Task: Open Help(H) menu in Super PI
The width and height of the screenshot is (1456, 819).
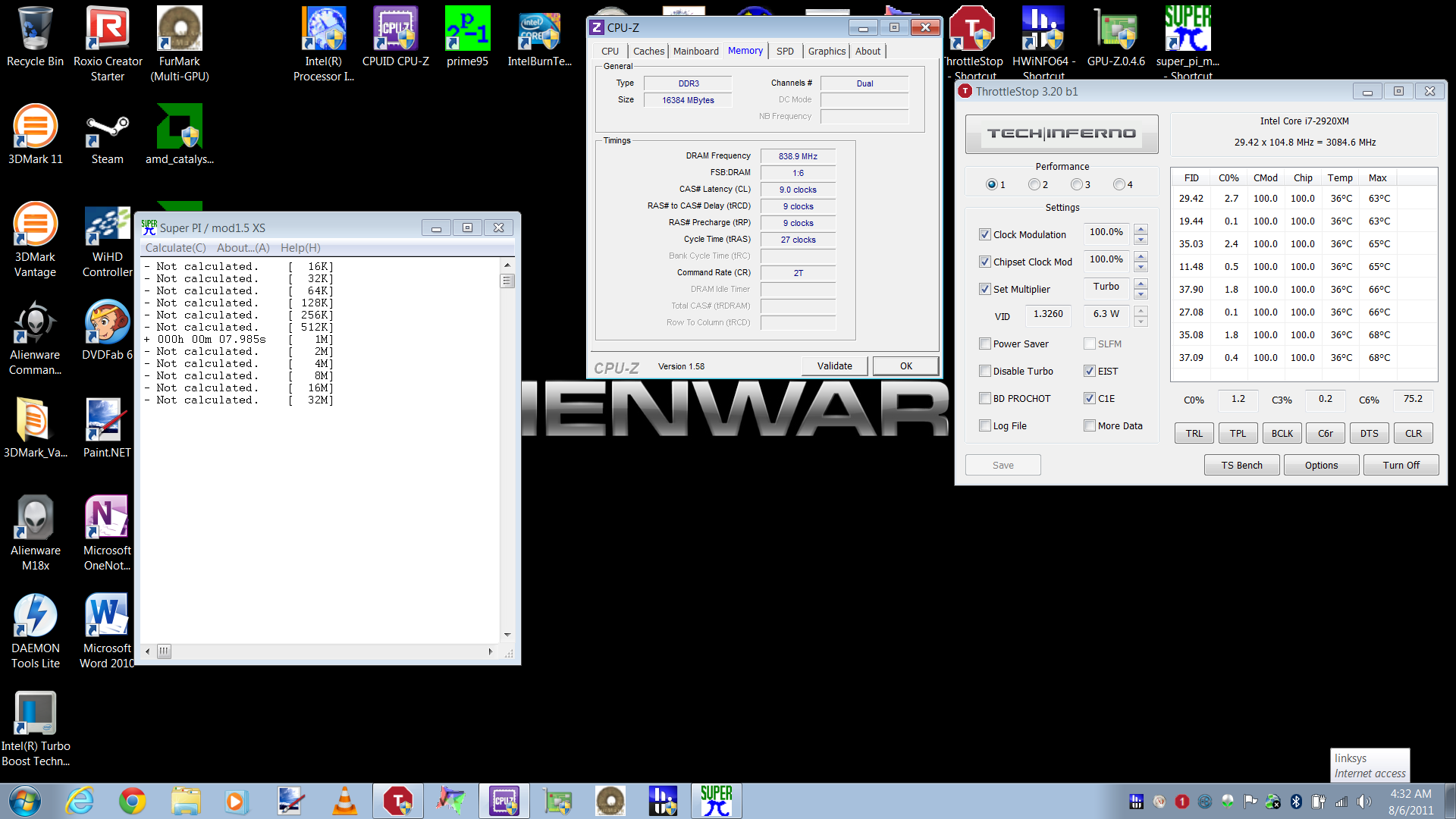Action: click(x=300, y=248)
